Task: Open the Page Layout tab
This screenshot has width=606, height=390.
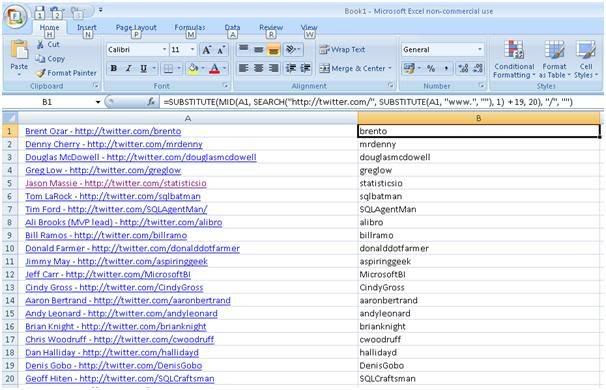Action: (136, 28)
